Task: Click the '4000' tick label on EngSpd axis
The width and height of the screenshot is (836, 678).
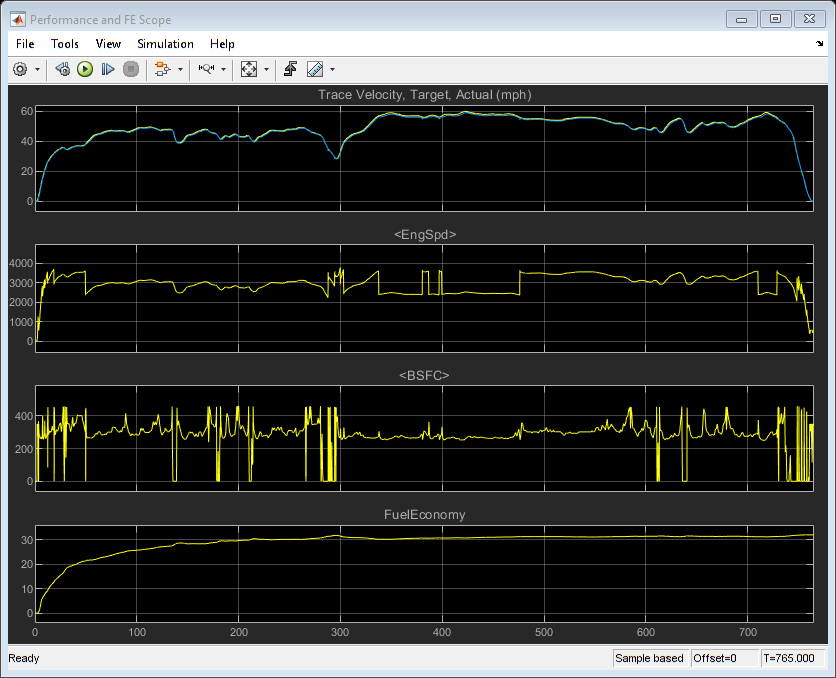Action: point(21,263)
